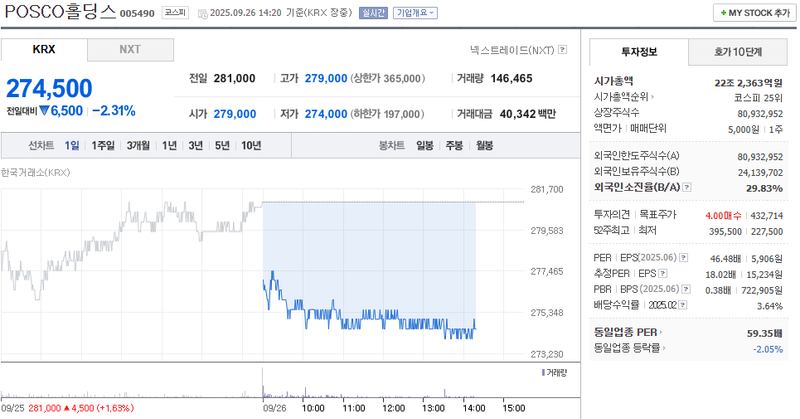800x419 pixels.
Task: Add stock with MY STOCK 추가 button
Action: (x=755, y=13)
